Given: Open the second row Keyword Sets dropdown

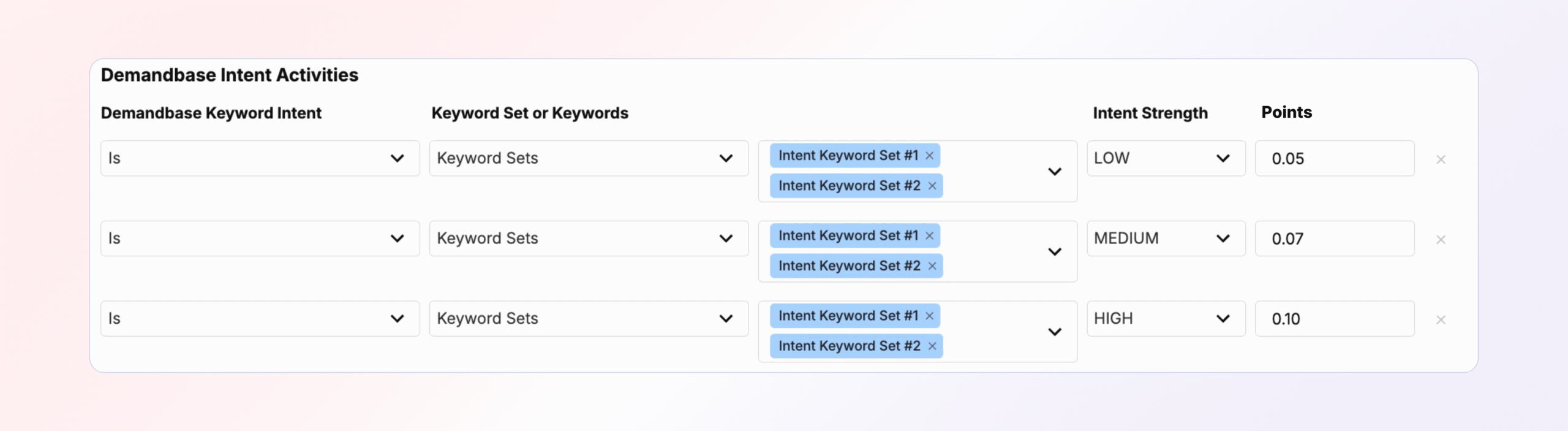Looking at the screenshot, I should point(588,238).
